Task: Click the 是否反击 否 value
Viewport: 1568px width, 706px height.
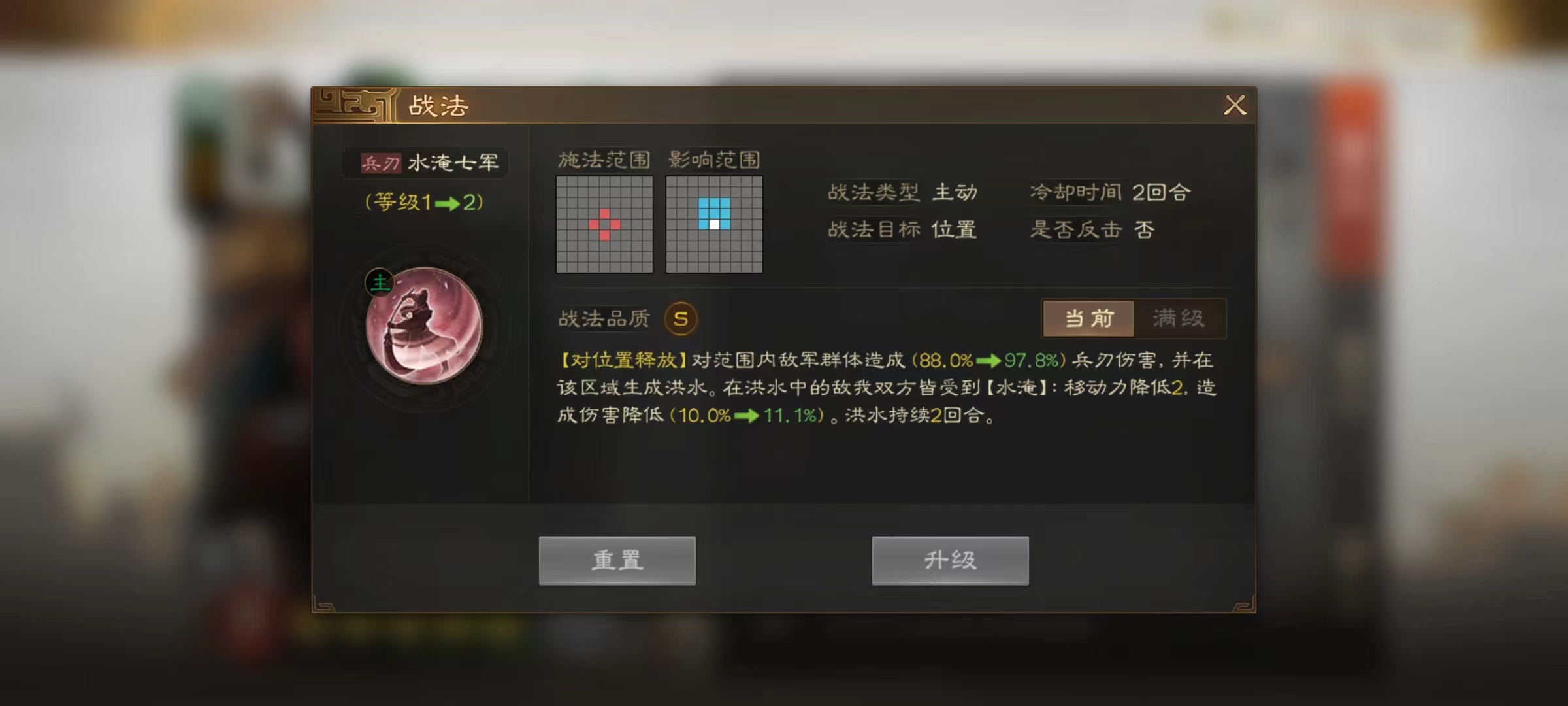Action: tap(1144, 229)
